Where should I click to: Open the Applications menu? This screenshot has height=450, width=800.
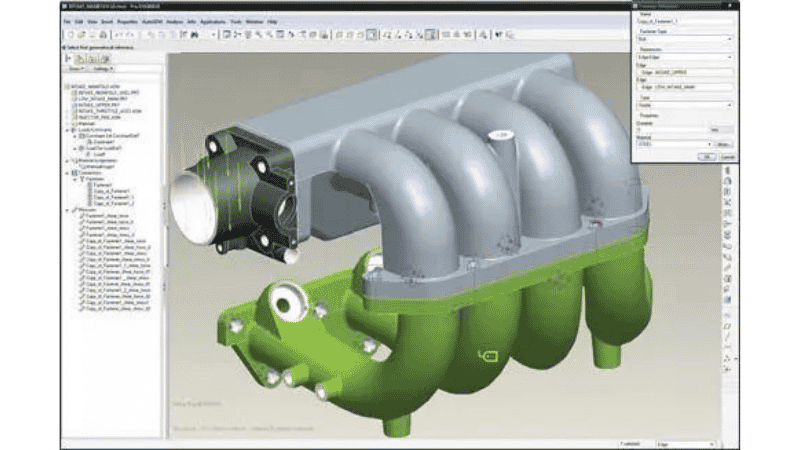[x=213, y=22]
